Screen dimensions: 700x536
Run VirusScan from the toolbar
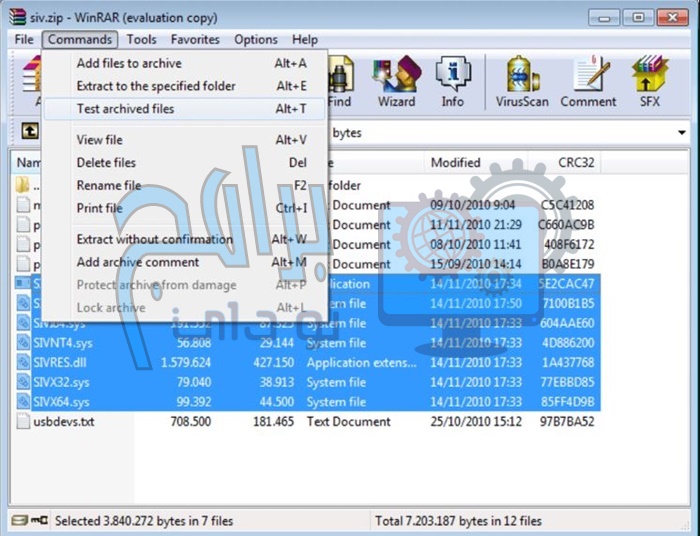[x=522, y=81]
